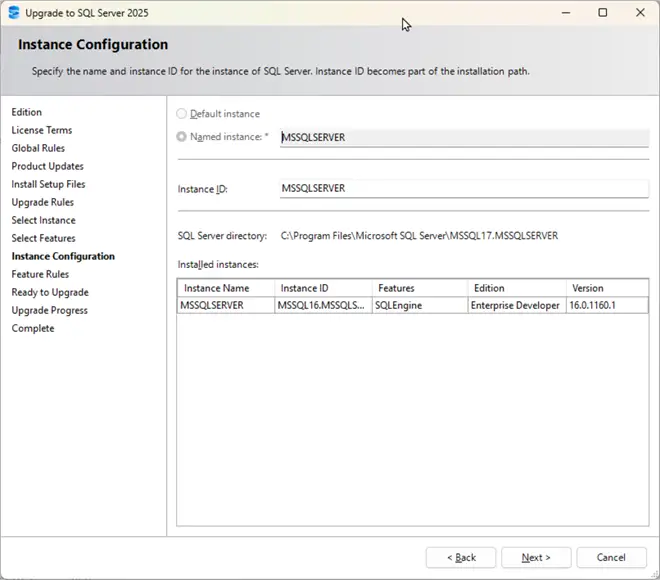Click the 16.0.1160.1 version cell
Image resolution: width=660 pixels, height=580 pixels.
coord(607,306)
